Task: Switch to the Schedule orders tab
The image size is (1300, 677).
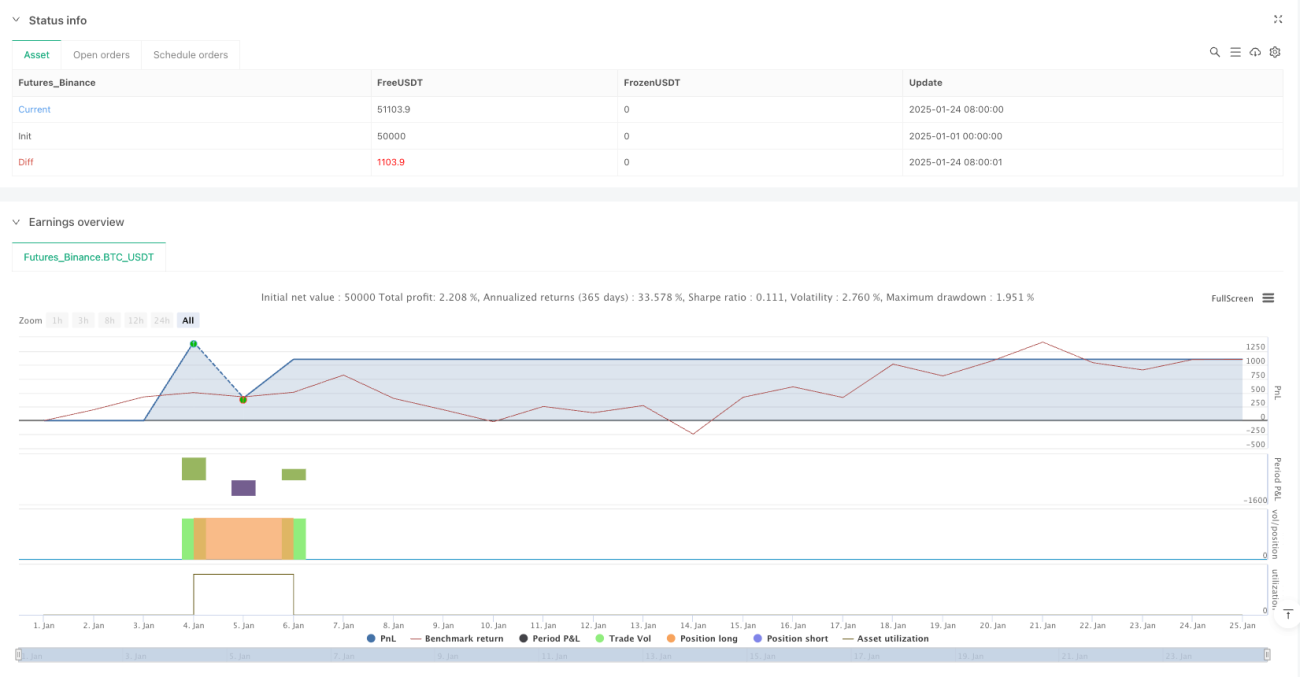Action: (x=191, y=55)
